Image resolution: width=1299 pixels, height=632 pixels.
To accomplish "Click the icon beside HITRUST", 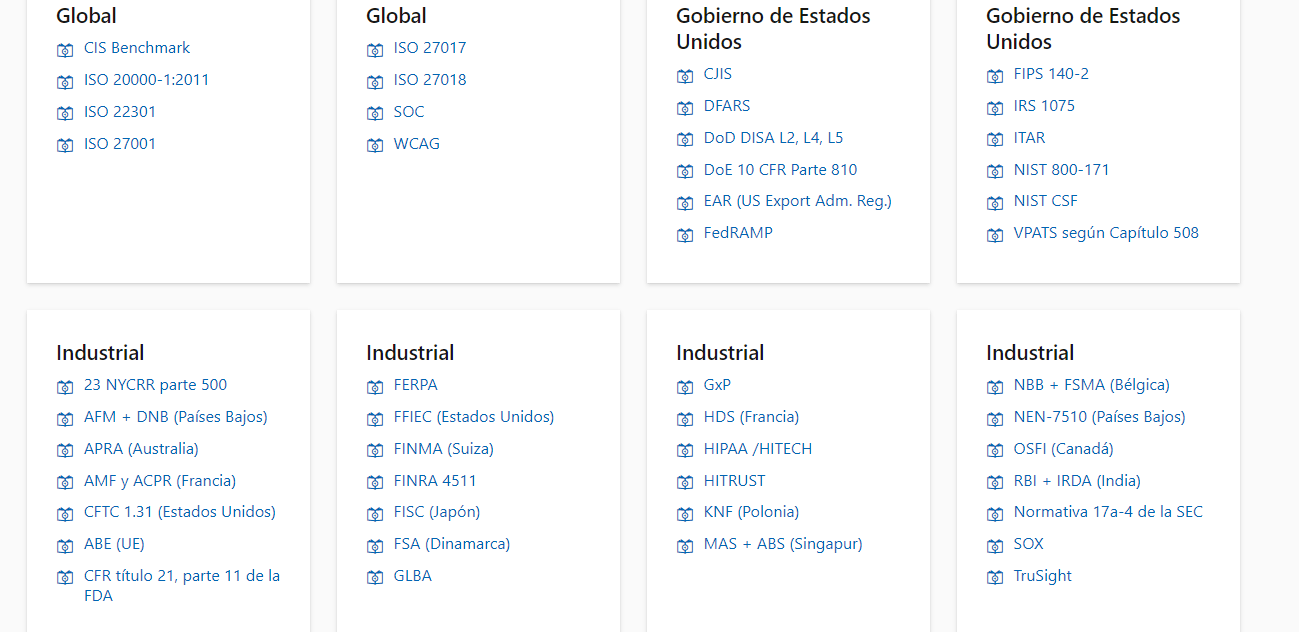I will pos(685,483).
